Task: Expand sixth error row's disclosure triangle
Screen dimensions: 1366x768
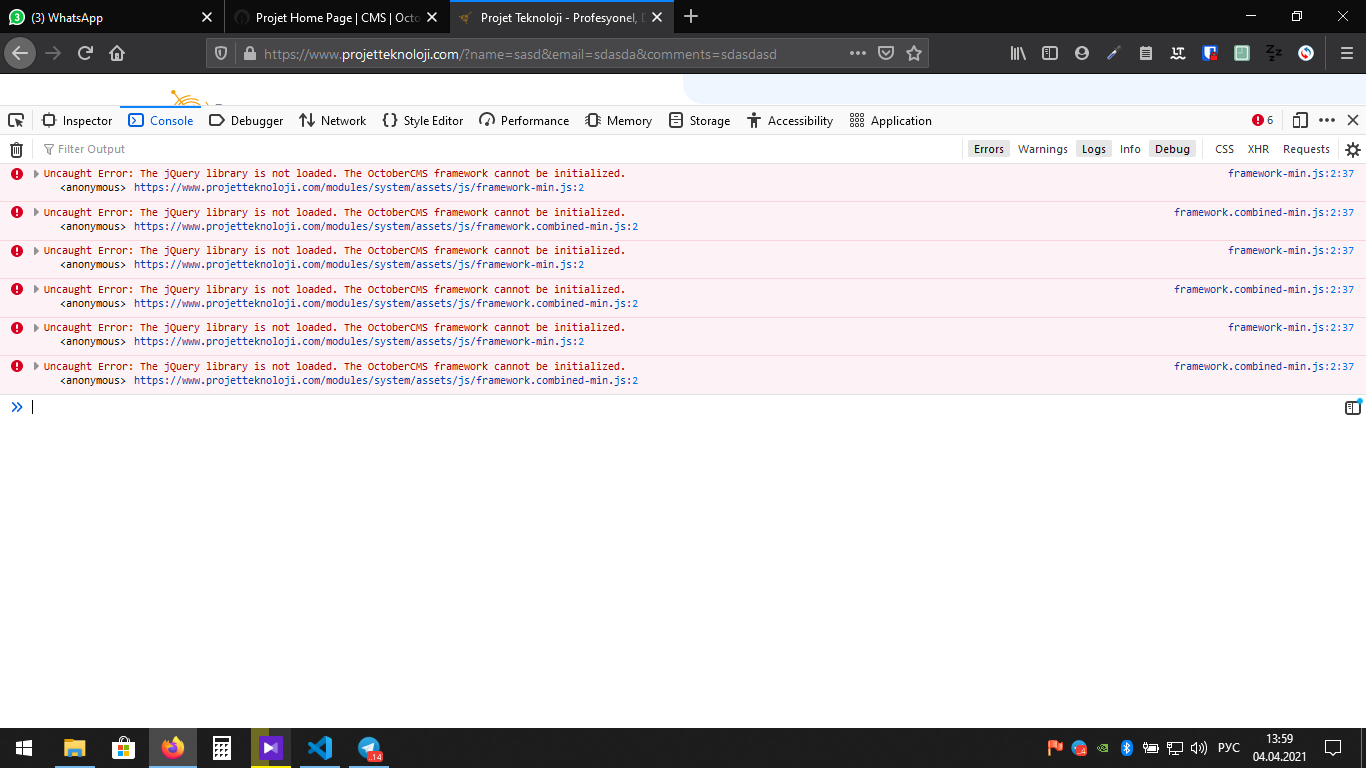Action: pos(36,366)
